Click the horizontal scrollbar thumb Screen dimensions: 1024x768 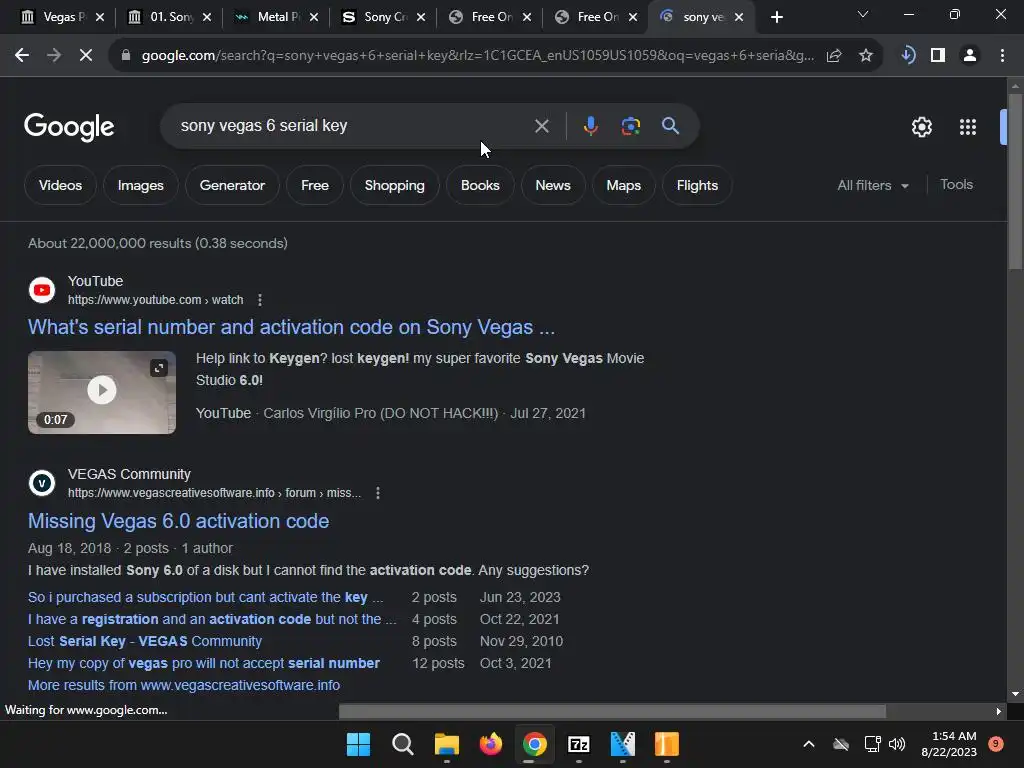612,711
